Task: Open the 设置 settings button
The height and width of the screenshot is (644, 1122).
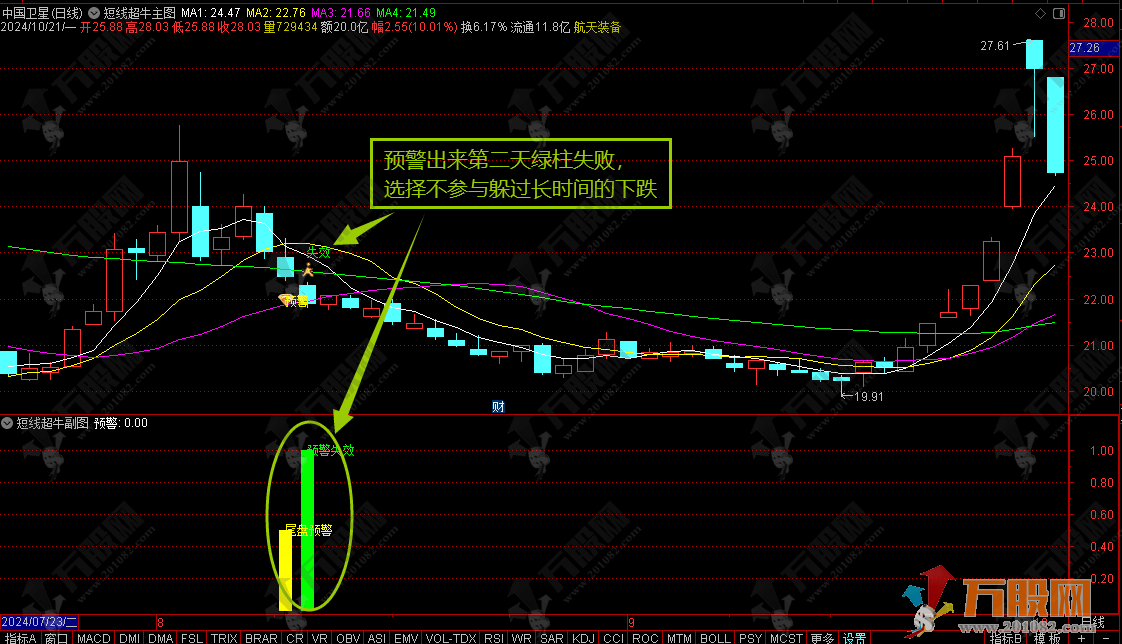Action: click(854, 637)
